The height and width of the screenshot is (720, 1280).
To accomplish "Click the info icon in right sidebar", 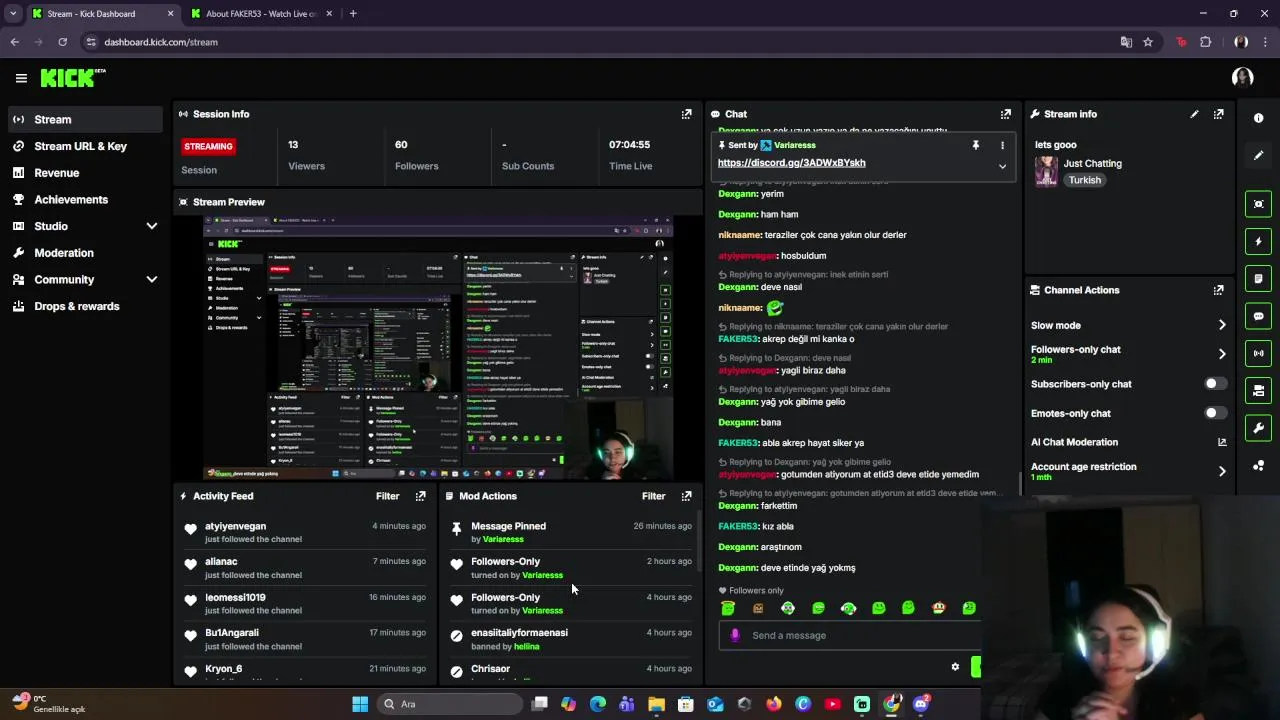I will (x=1258, y=118).
